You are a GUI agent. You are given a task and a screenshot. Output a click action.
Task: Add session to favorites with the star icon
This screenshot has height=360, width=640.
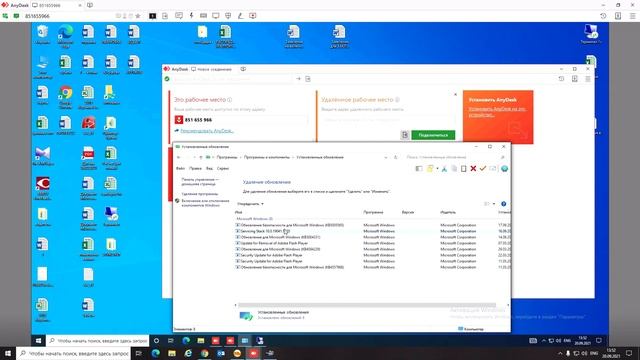[x=138, y=16]
